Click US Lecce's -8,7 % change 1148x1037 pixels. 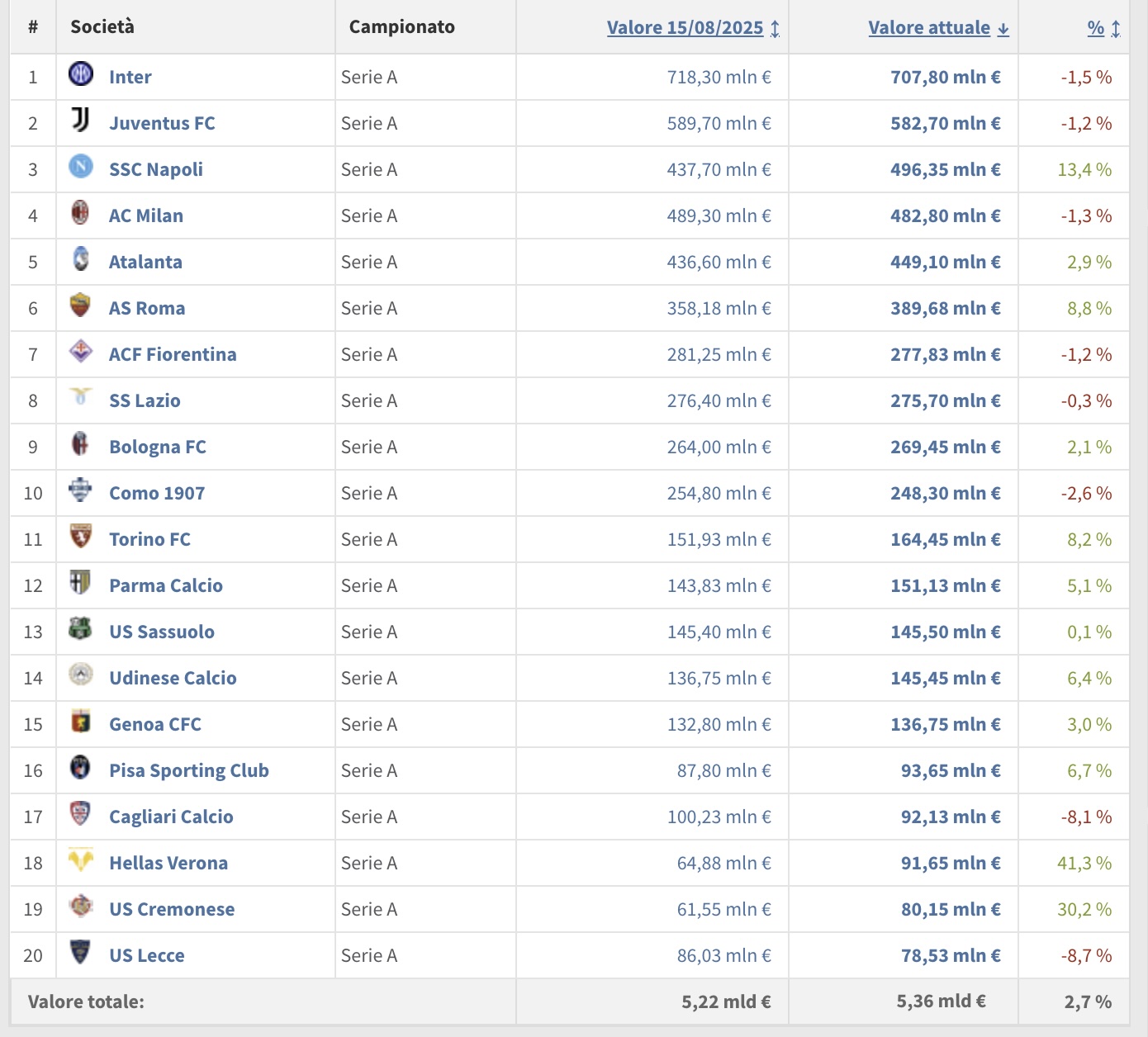click(x=1087, y=955)
